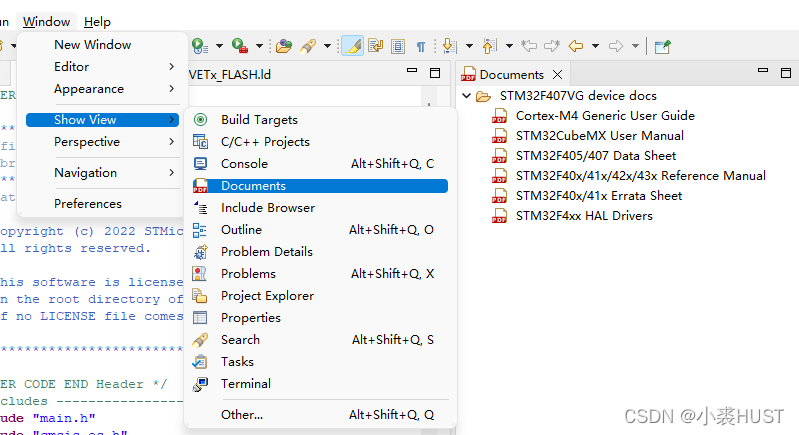
Task: Open STM32F40x/41x Errata Sheet document
Action: point(599,196)
